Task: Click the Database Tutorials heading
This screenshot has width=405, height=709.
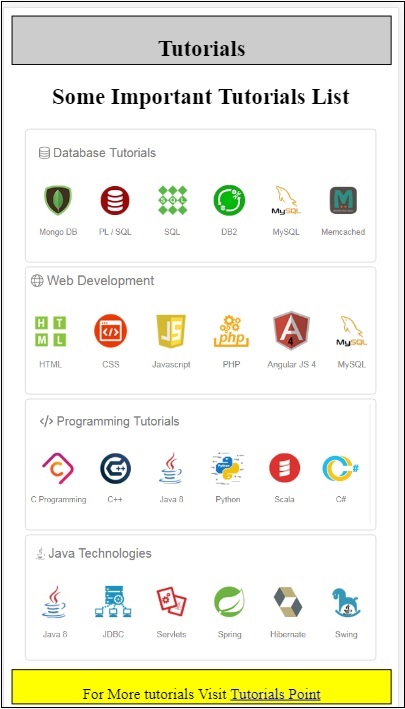Action: 104,153
